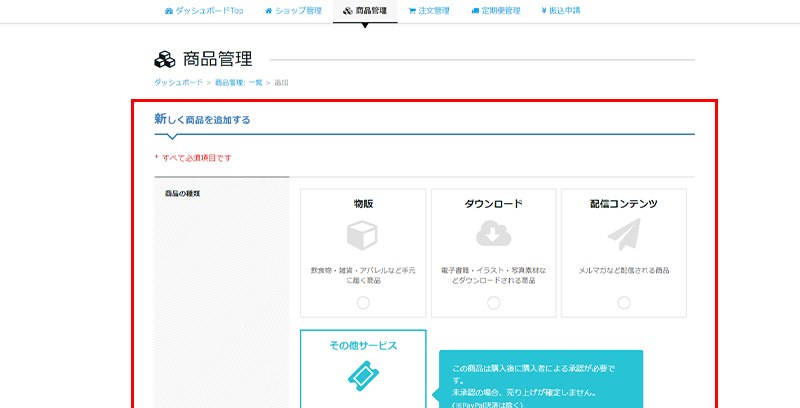Click the cubes icon beside 商品管理 page heading

[x=165, y=59]
